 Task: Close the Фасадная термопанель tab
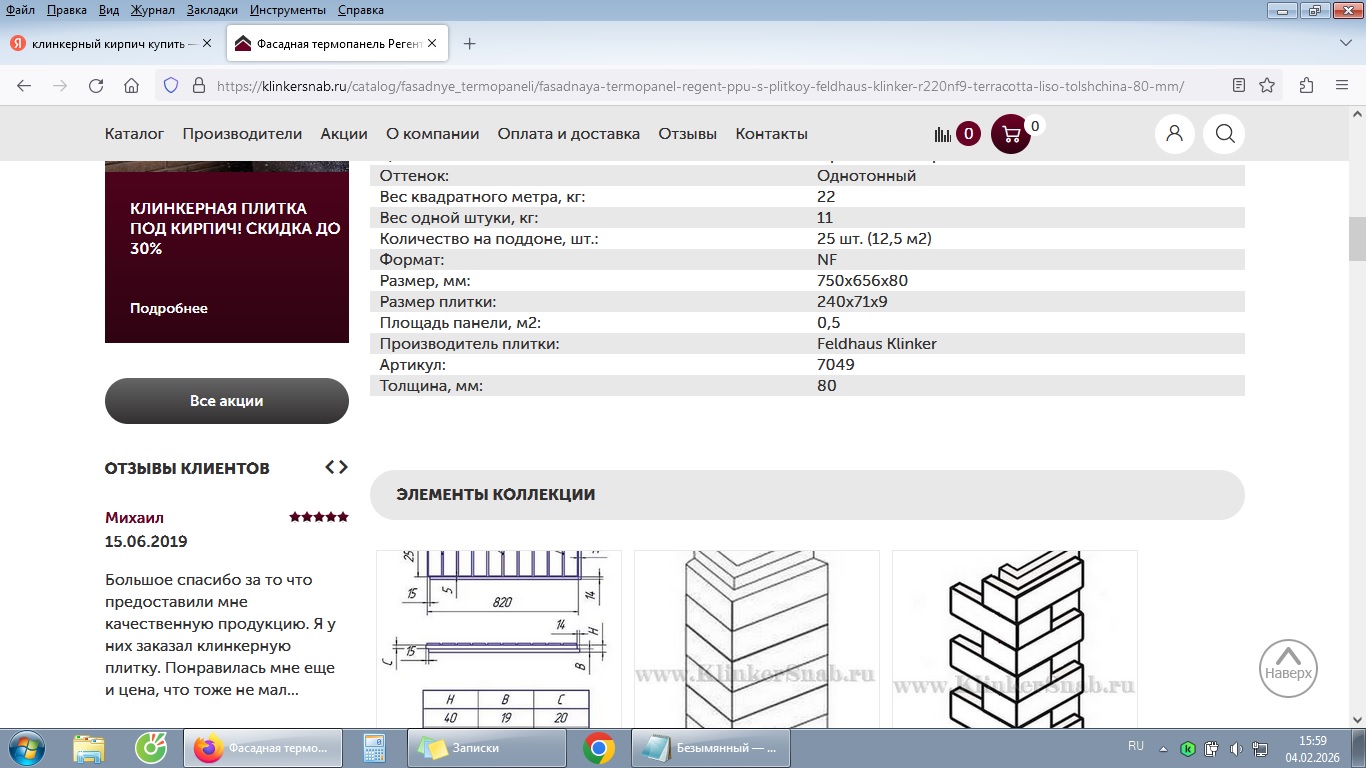coord(432,44)
